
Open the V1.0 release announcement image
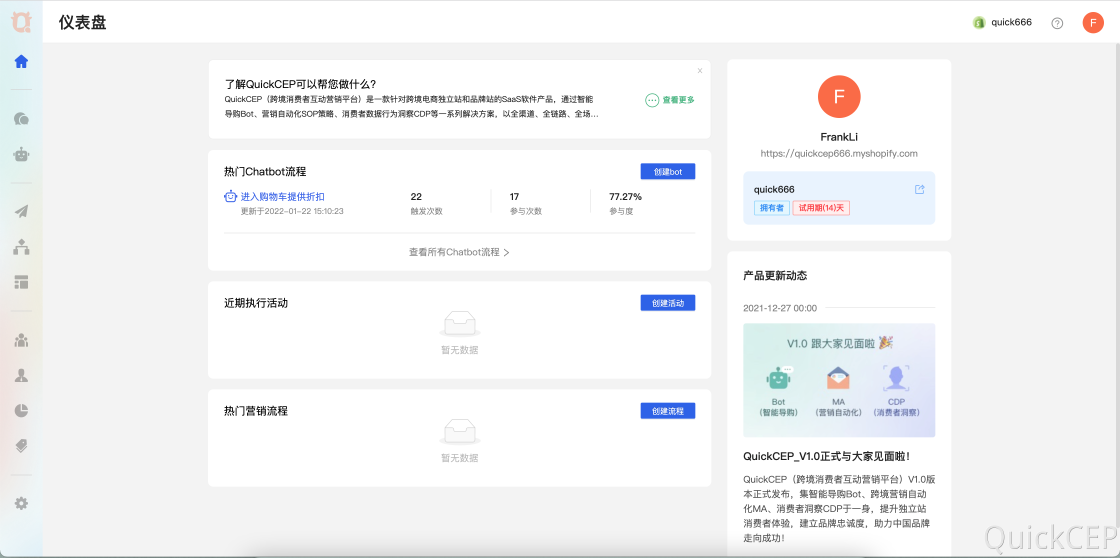pos(839,380)
